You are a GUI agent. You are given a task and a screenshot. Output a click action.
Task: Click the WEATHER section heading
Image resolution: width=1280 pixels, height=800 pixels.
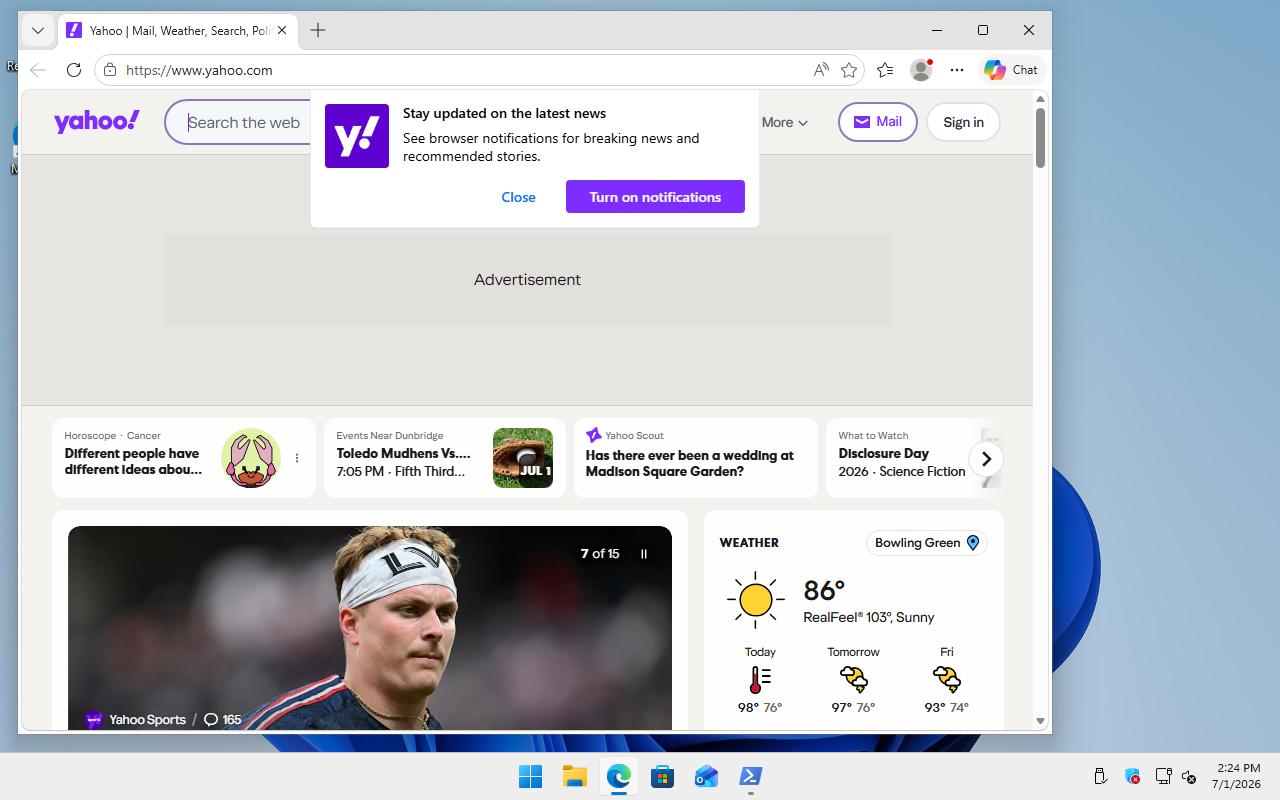pos(749,543)
